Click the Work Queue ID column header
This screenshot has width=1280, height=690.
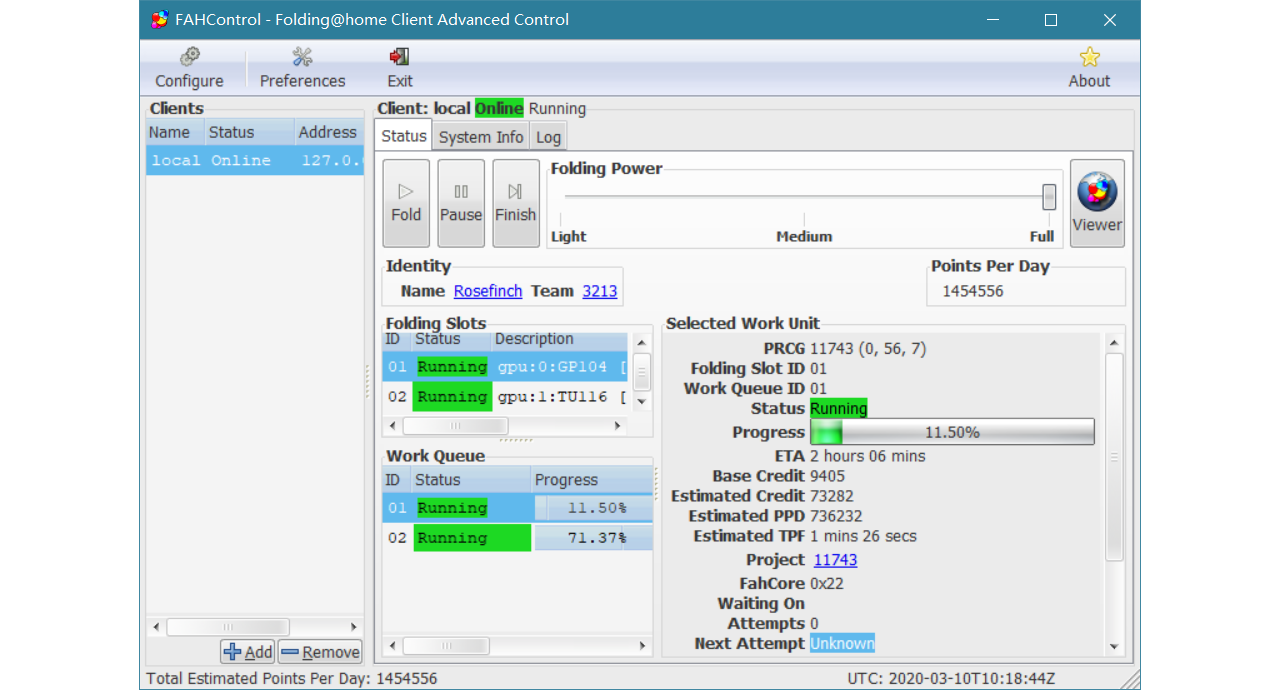(x=395, y=480)
